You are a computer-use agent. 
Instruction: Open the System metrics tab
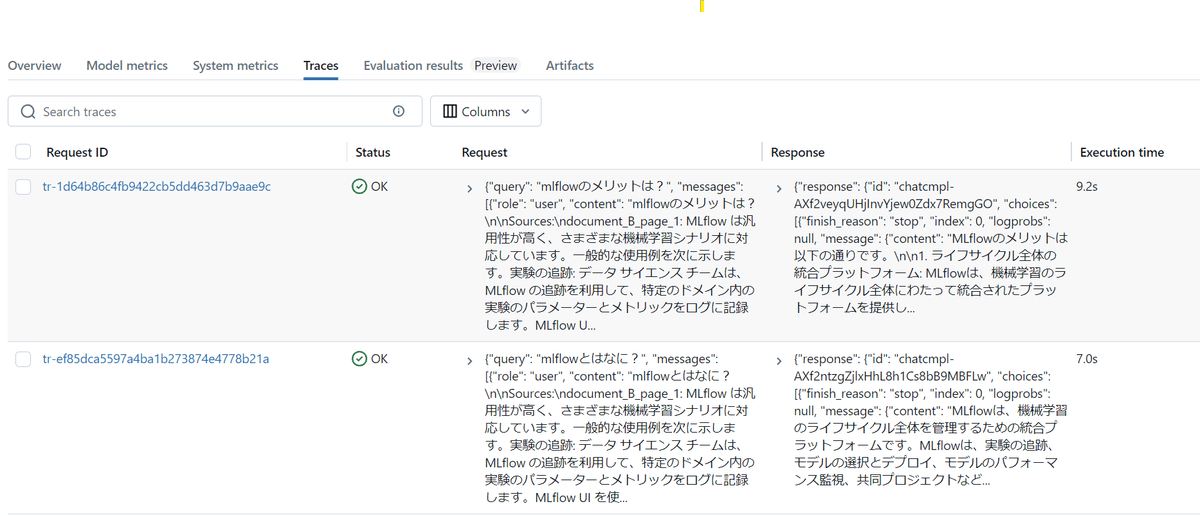click(x=236, y=66)
